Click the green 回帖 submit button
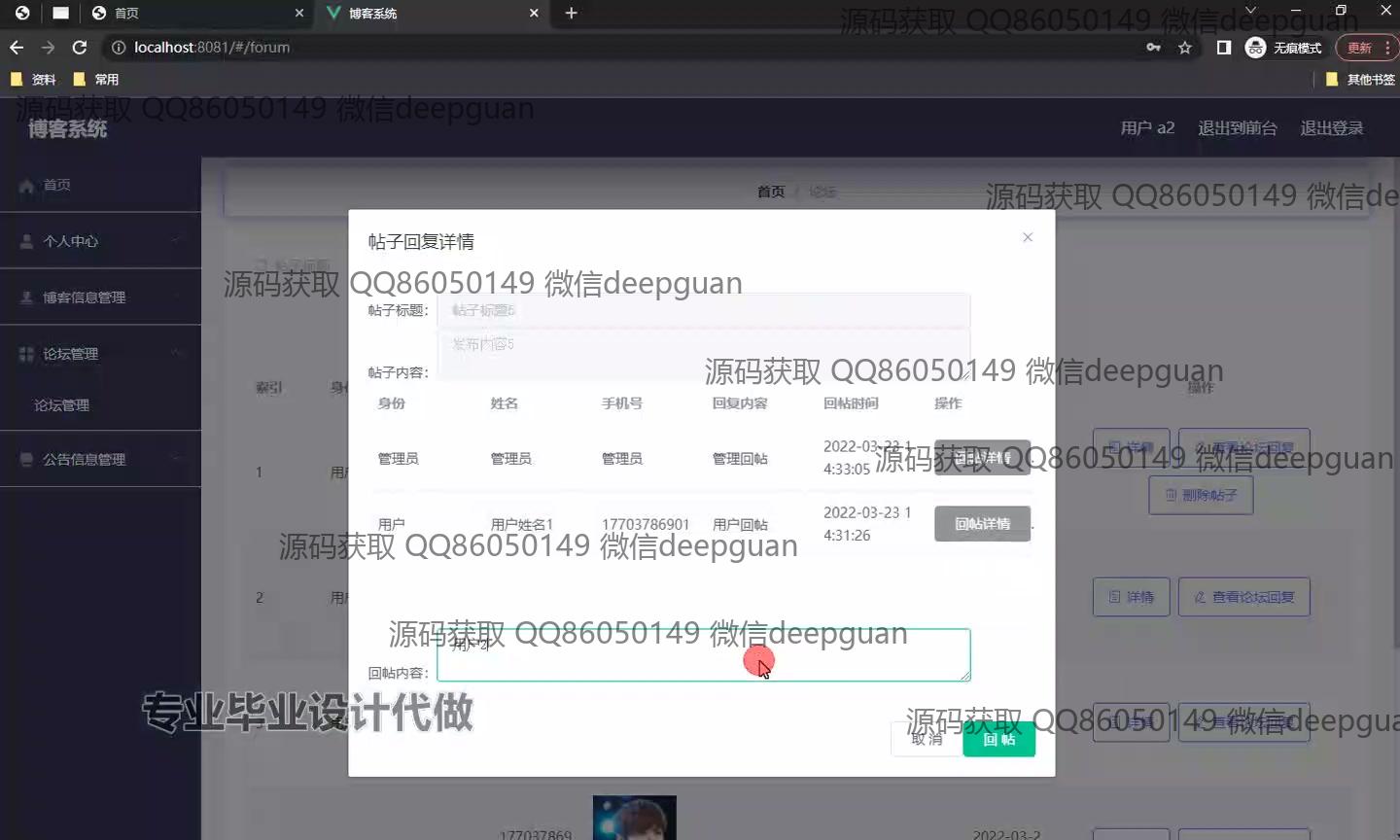Screen dimensions: 1400x840 click(x=998, y=739)
